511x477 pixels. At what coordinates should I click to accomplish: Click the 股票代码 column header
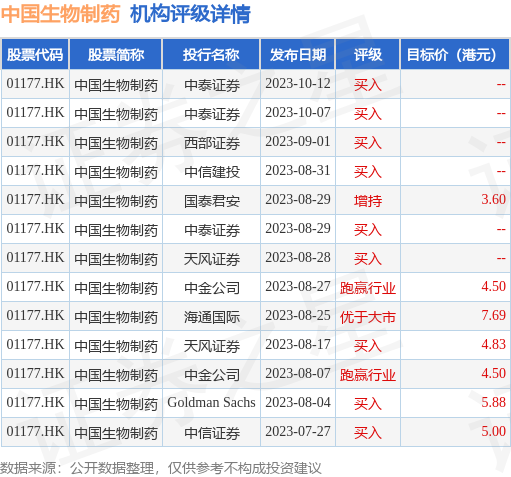point(35,54)
